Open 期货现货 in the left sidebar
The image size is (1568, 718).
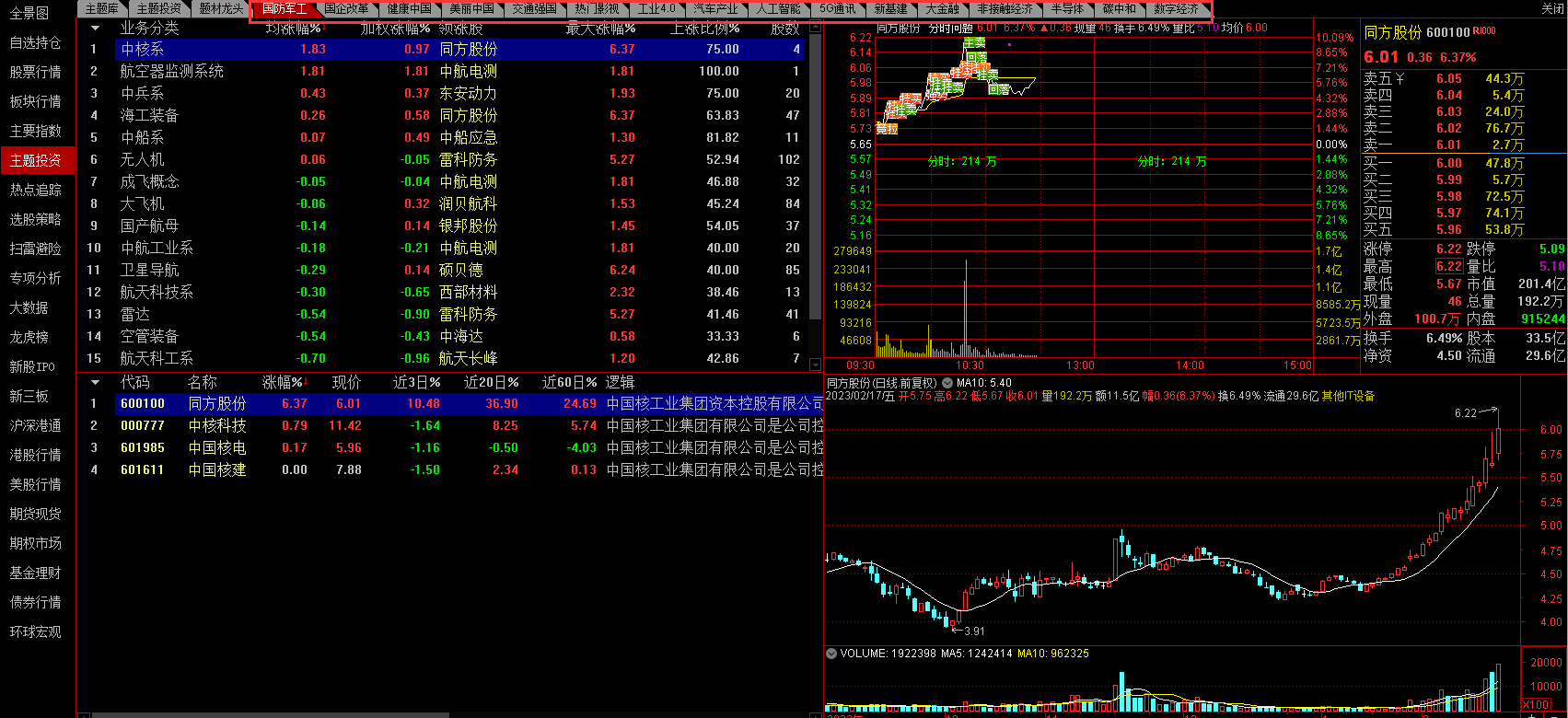point(36,514)
